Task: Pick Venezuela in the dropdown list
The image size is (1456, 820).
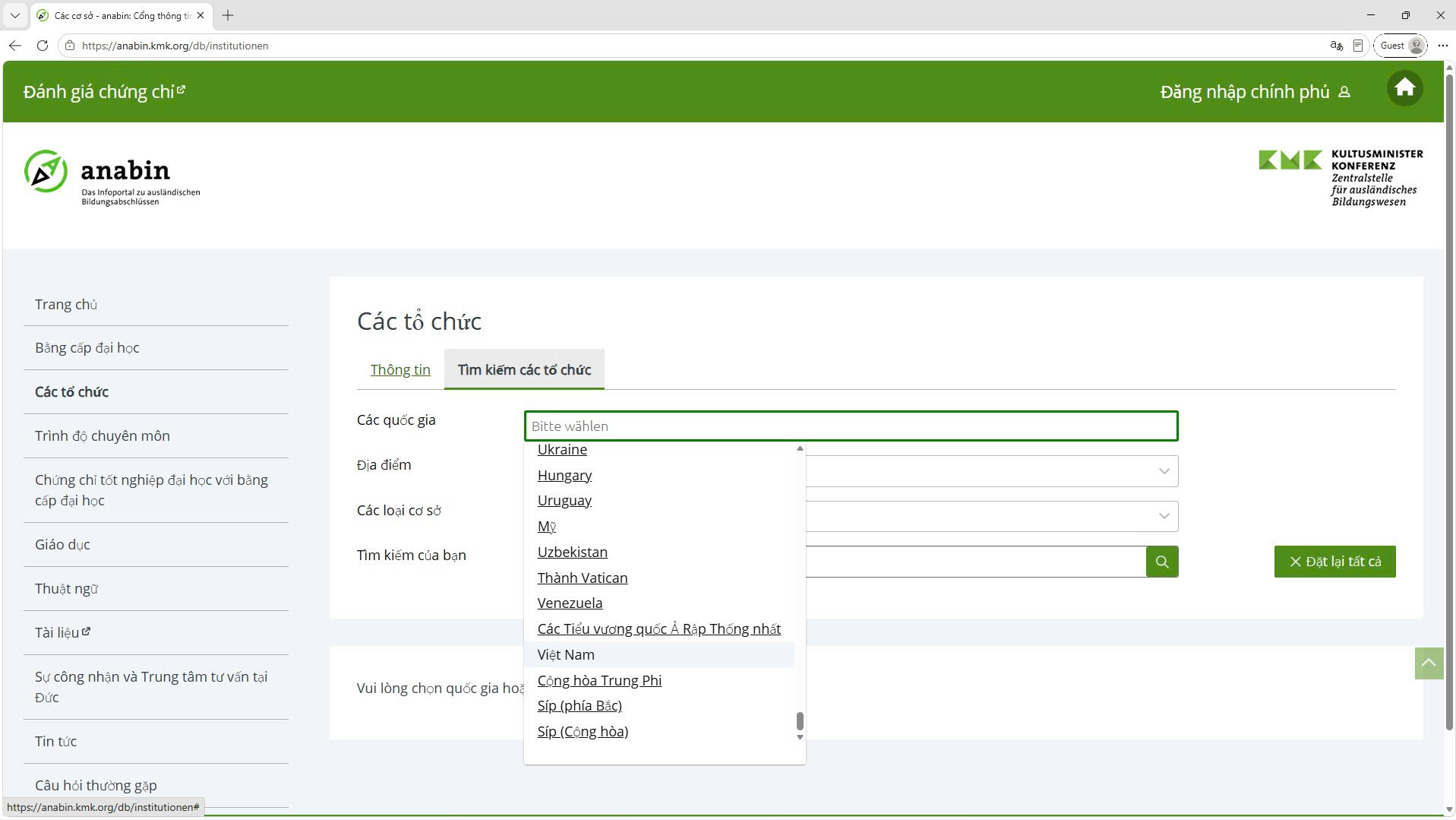Action: click(570, 603)
